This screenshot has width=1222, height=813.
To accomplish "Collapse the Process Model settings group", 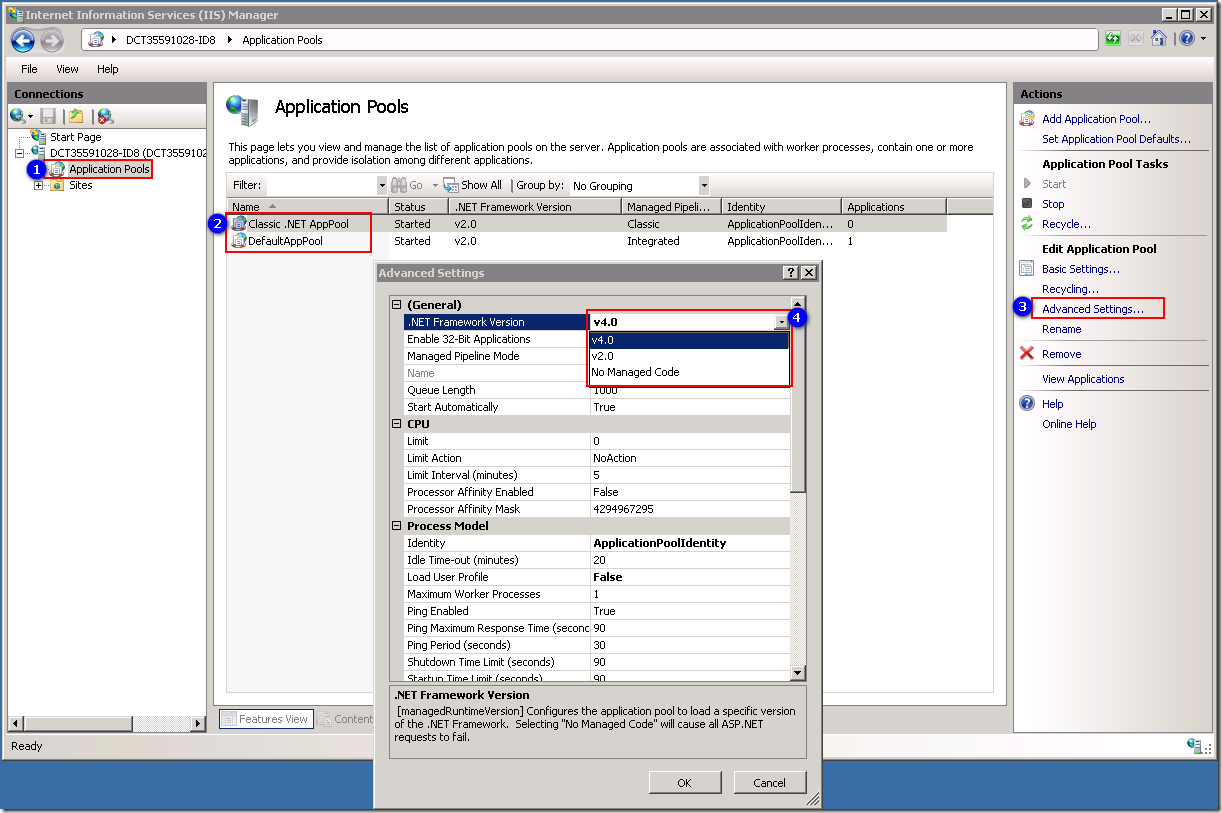I will pyautogui.click(x=396, y=526).
